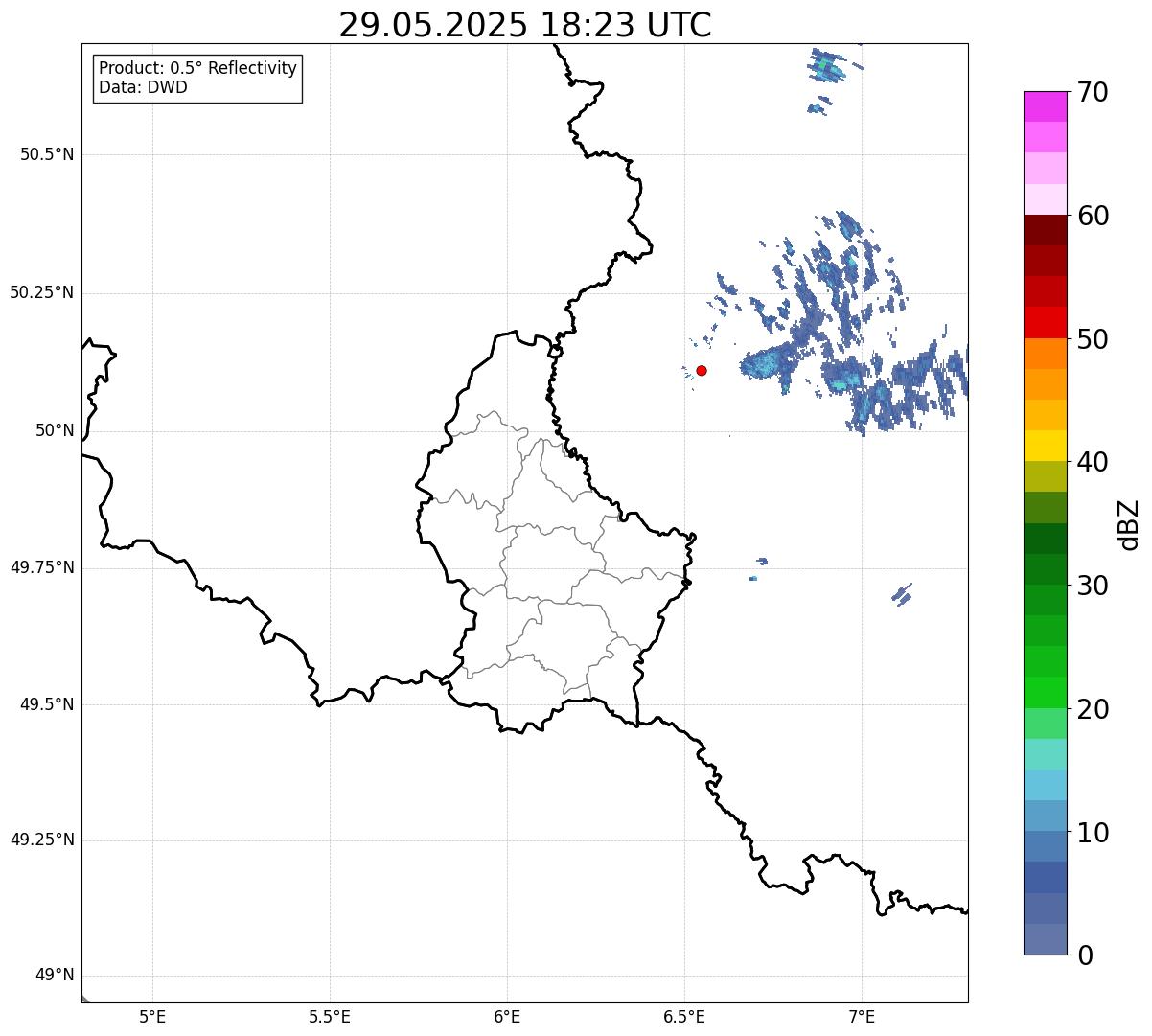Click the 'dBZ' colorbar axis label
The width and height of the screenshot is (1152, 1036).
pos(1129,523)
